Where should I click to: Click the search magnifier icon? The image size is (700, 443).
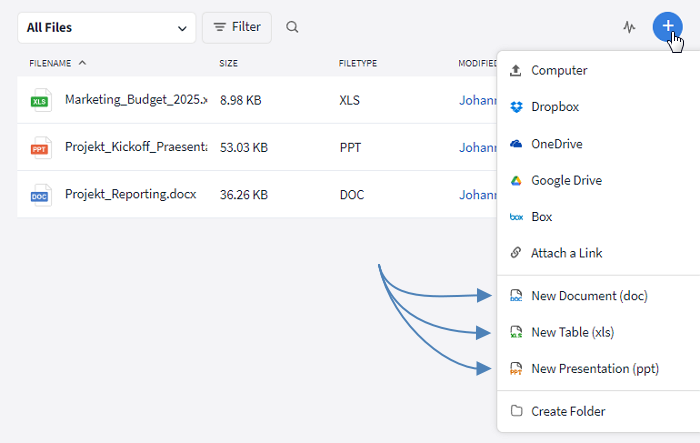[292, 28]
